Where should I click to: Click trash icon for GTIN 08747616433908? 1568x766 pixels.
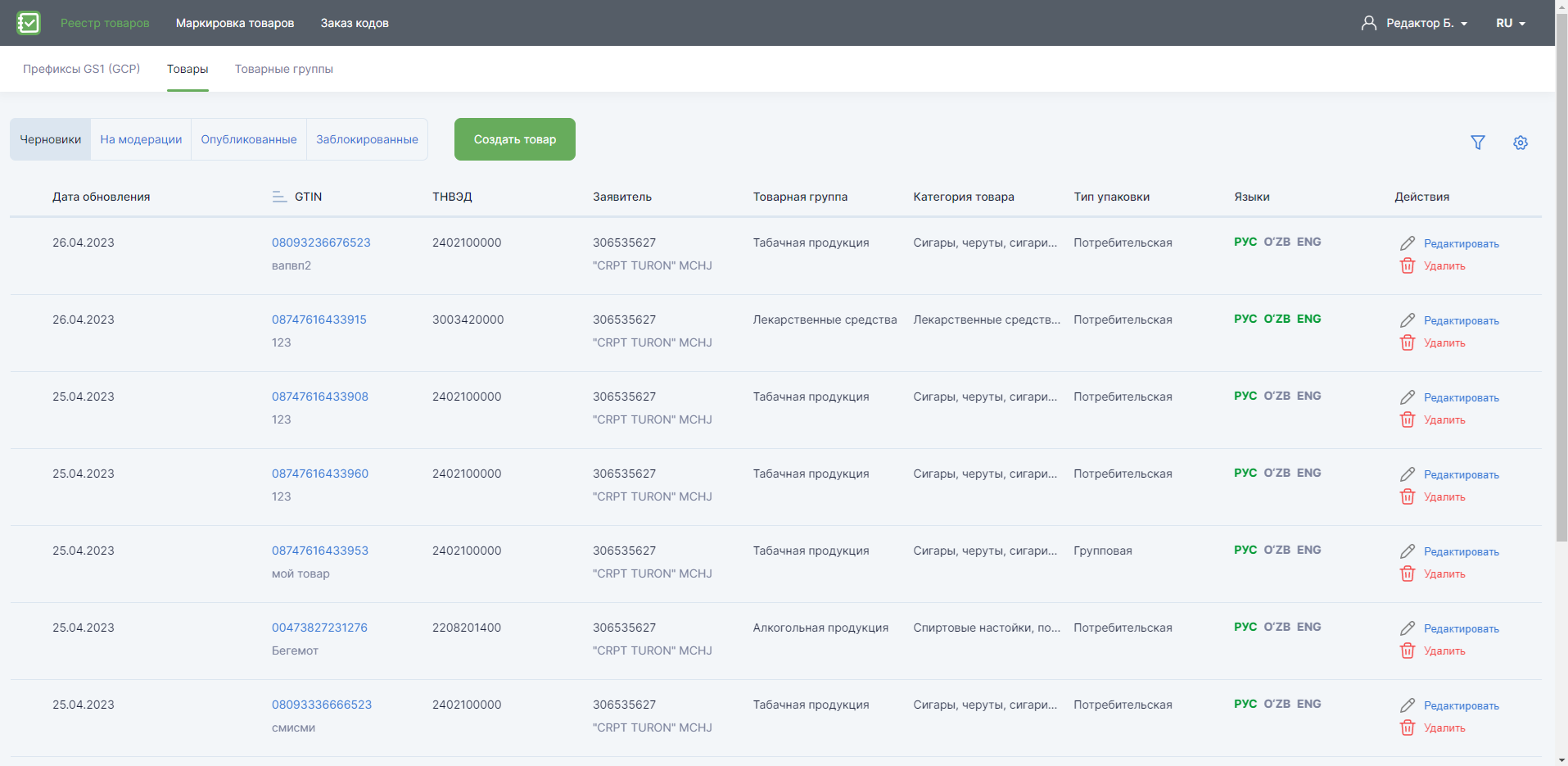pyautogui.click(x=1408, y=419)
